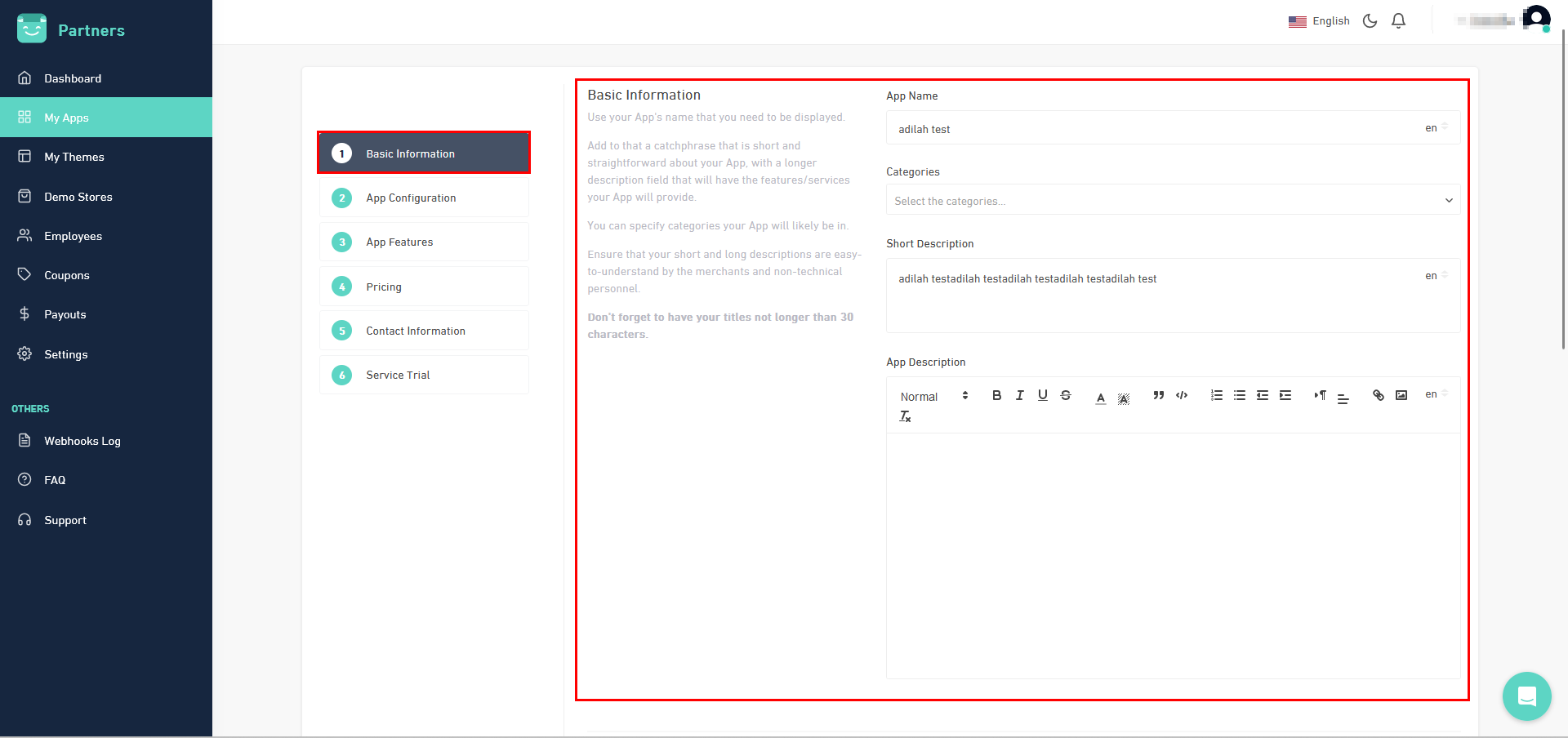Insert a code block in the description editor
Viewport: 1568px width, 738px height.
(x=1182, y=395)
